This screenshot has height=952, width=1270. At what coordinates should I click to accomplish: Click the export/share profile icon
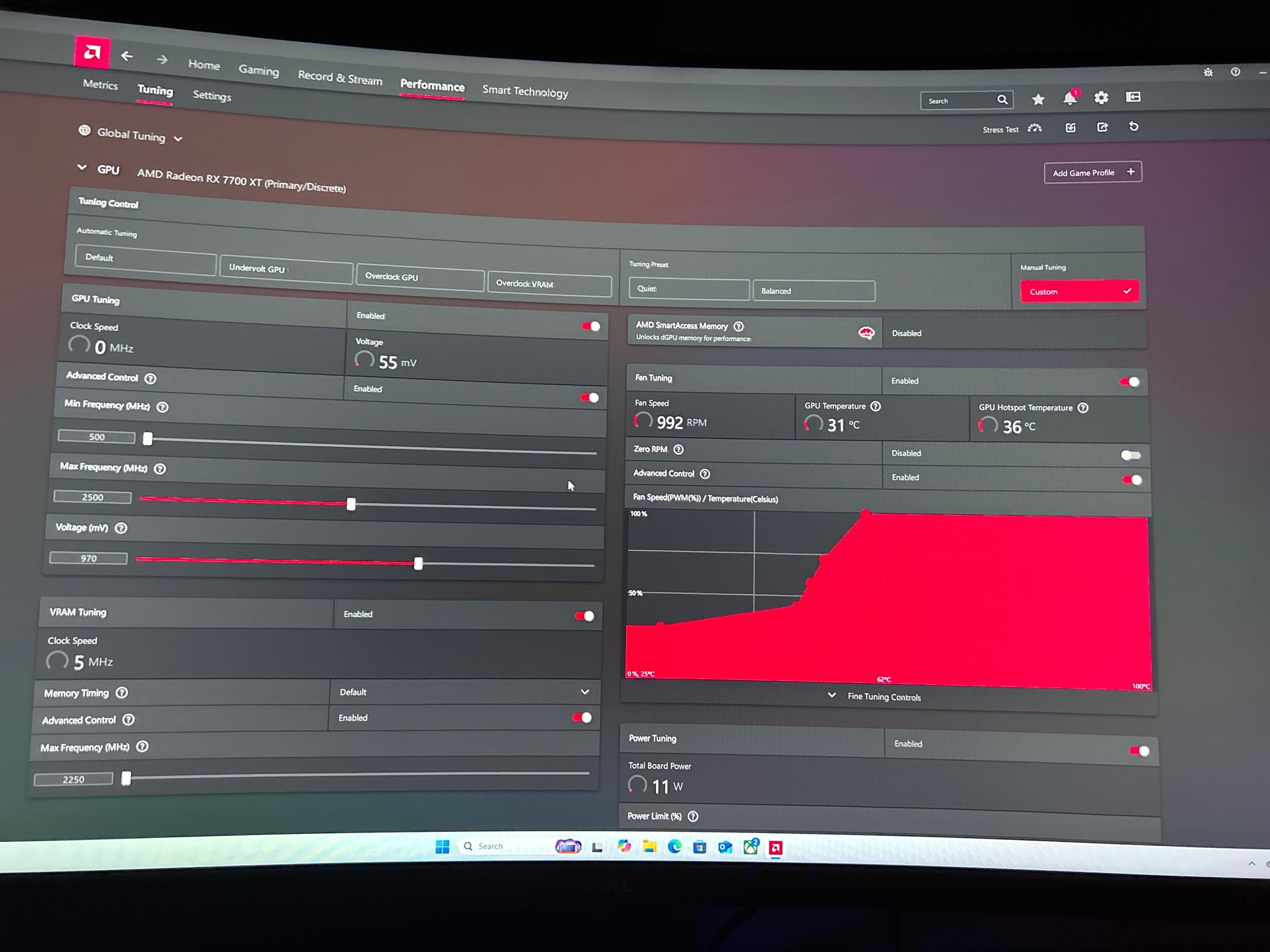point(1102,127)
